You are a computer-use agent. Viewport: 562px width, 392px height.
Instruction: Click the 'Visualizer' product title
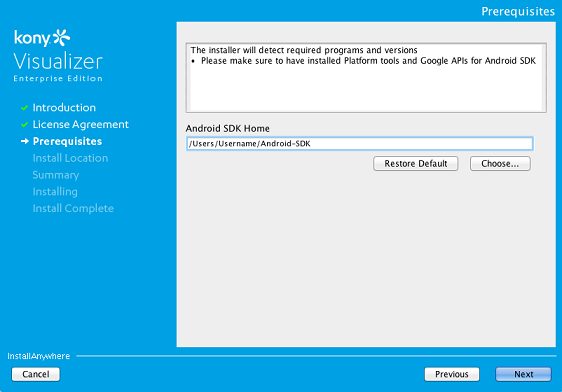[x=58, y=61]
